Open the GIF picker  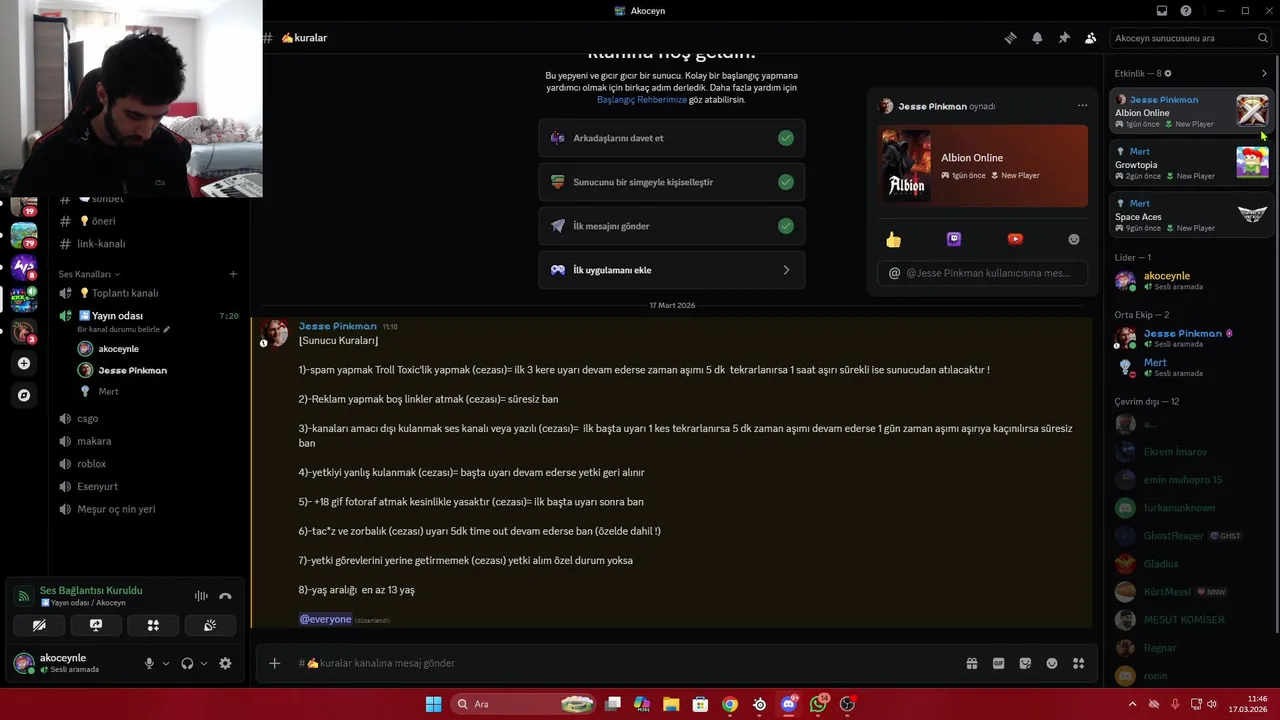click(x=998, y=663)
